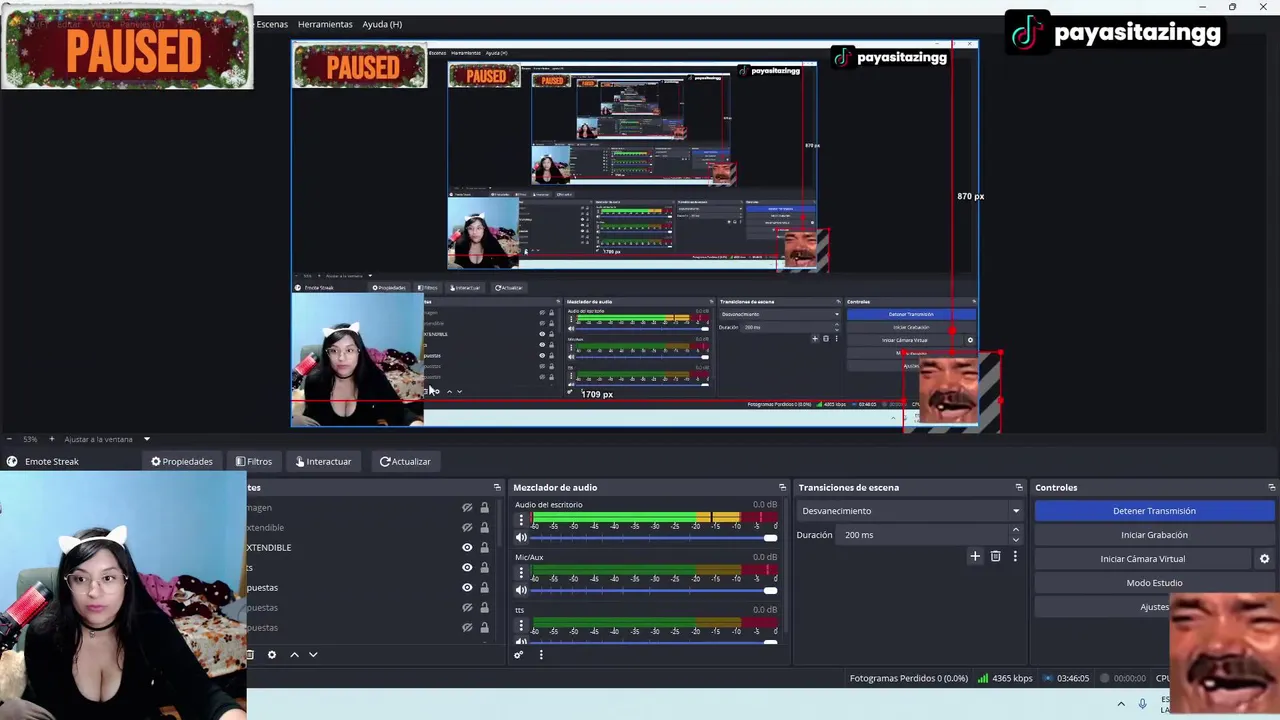Viewport: 1280px width, 720px height.
Task: Mute Audio del escritorio
Action: (x=520, y=538)
